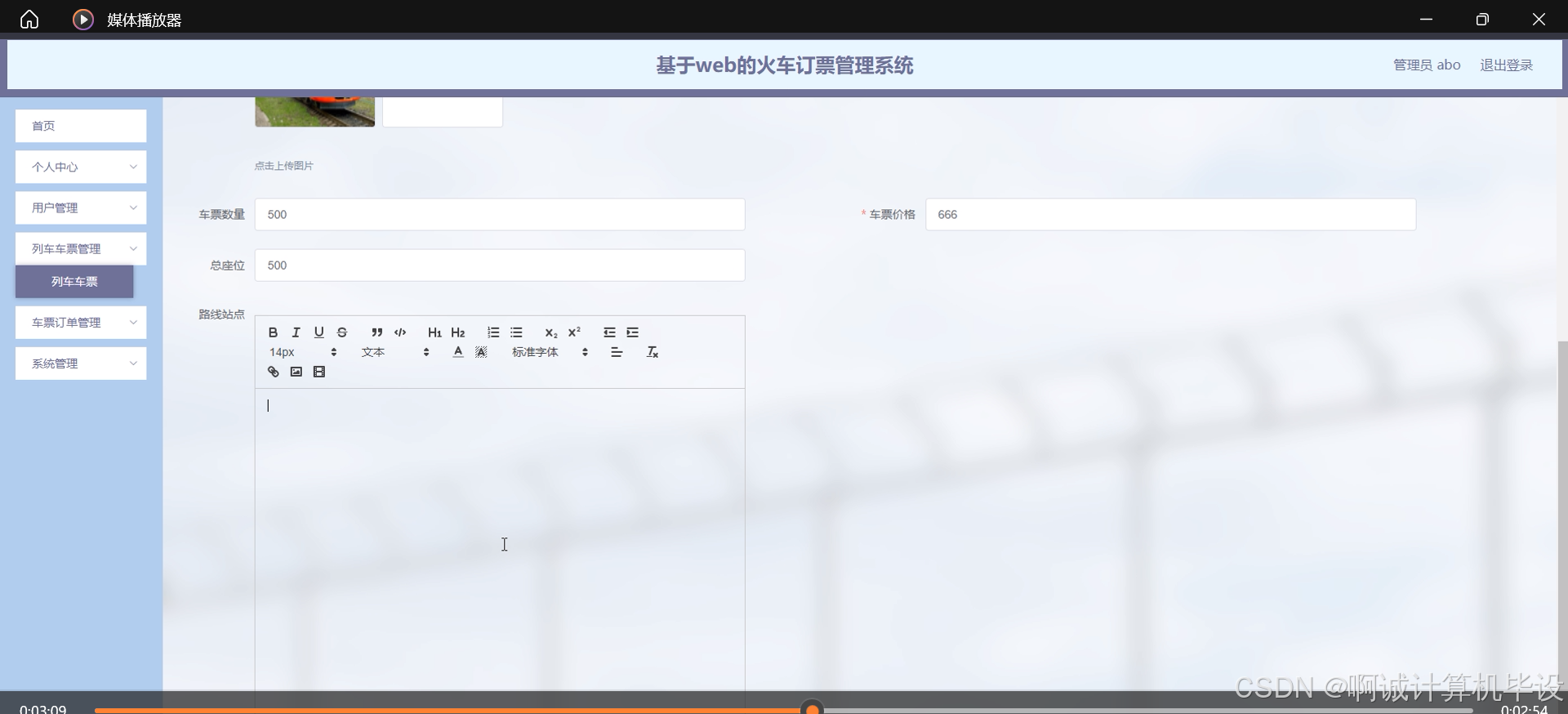Image resolution: width=1568 pixels, height=714 pixels.
Task: Apply Heading 2 style
Action: 457,332
